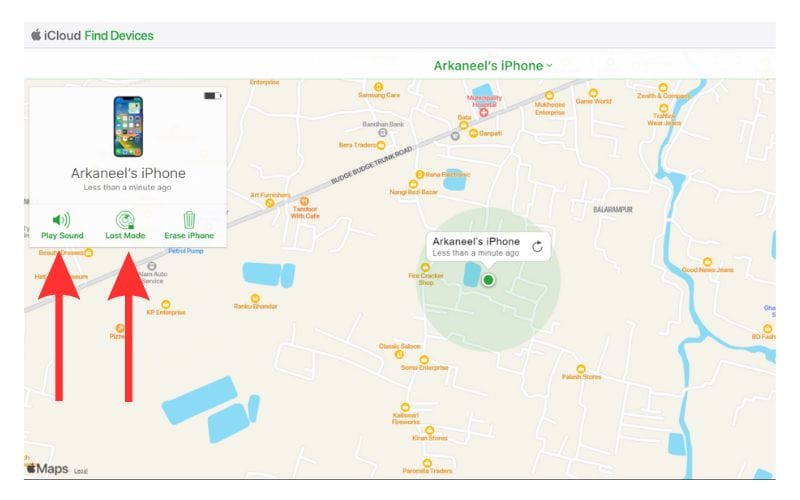Select the Palash Stores map pin
This screenshot has width=800, height=500.
pos(581,368)
